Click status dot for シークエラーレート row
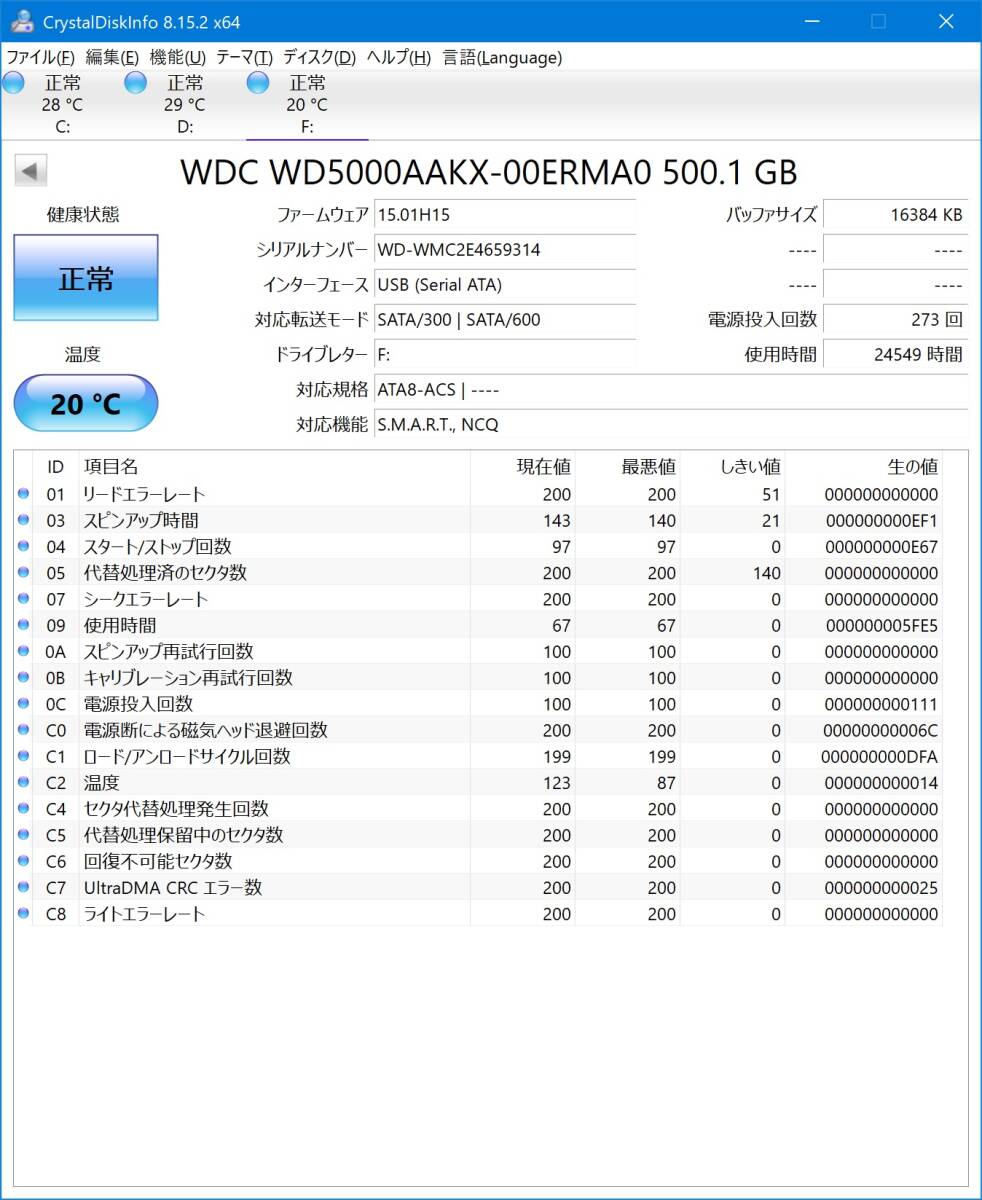Viewport: 982px width, 1200px height. (x=23, y=599)
